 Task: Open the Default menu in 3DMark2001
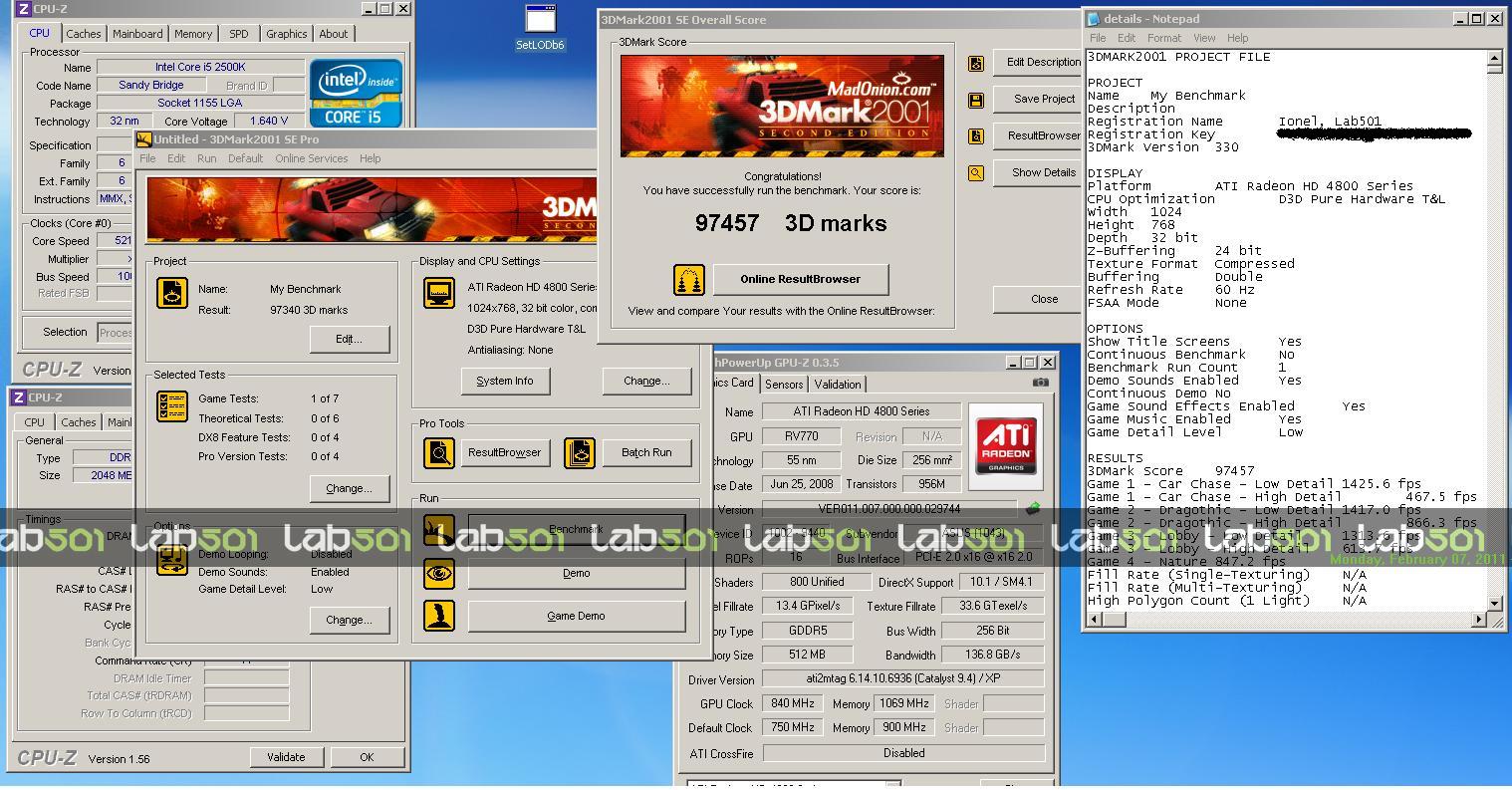pos(246,158)
